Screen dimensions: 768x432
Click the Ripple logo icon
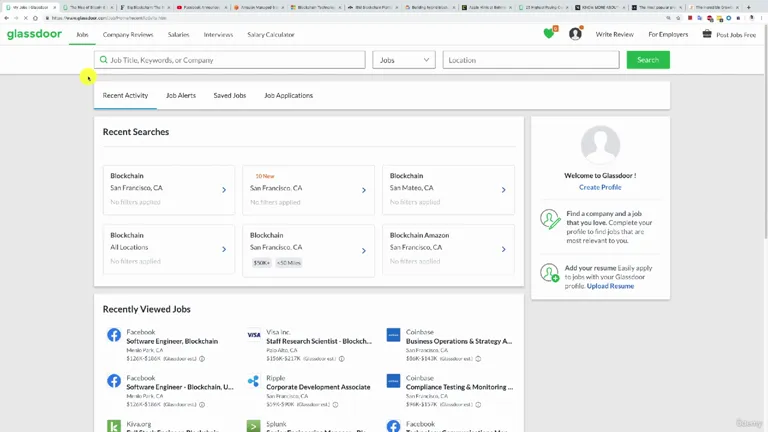pos(253,381)
